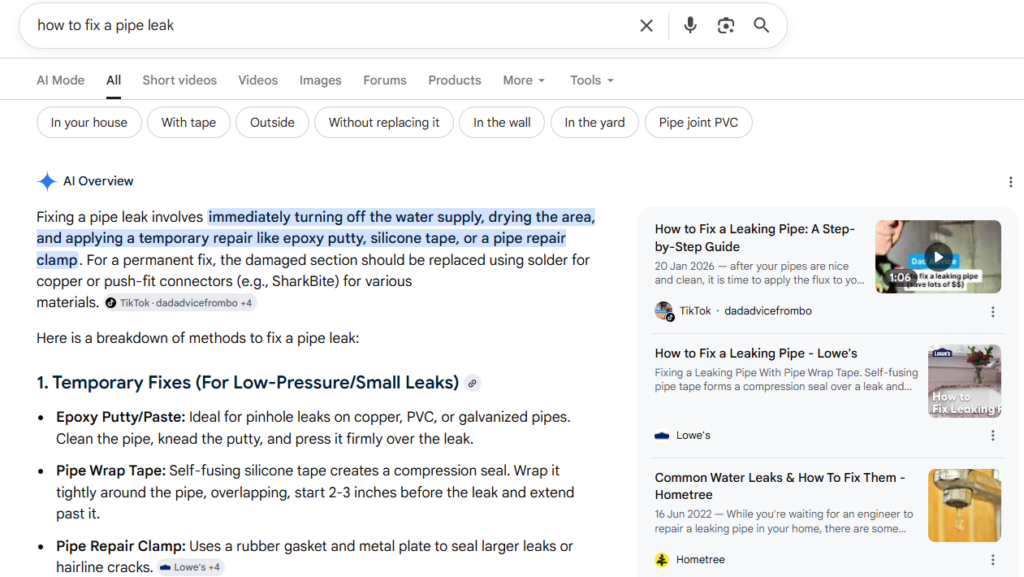Open the Lowe's +4 source chip
The width and height of the screenshot is (1024, 577).
(191, 567)
